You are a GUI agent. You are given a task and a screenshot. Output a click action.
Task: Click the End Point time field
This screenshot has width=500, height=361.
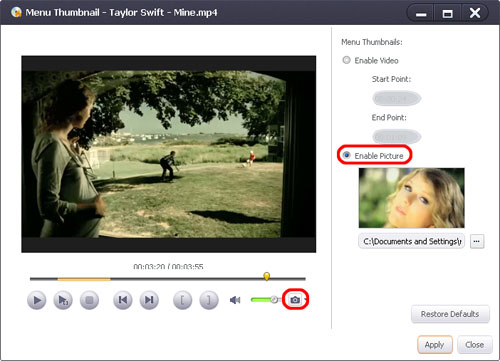pyautogui.click(x=396, y=136)
